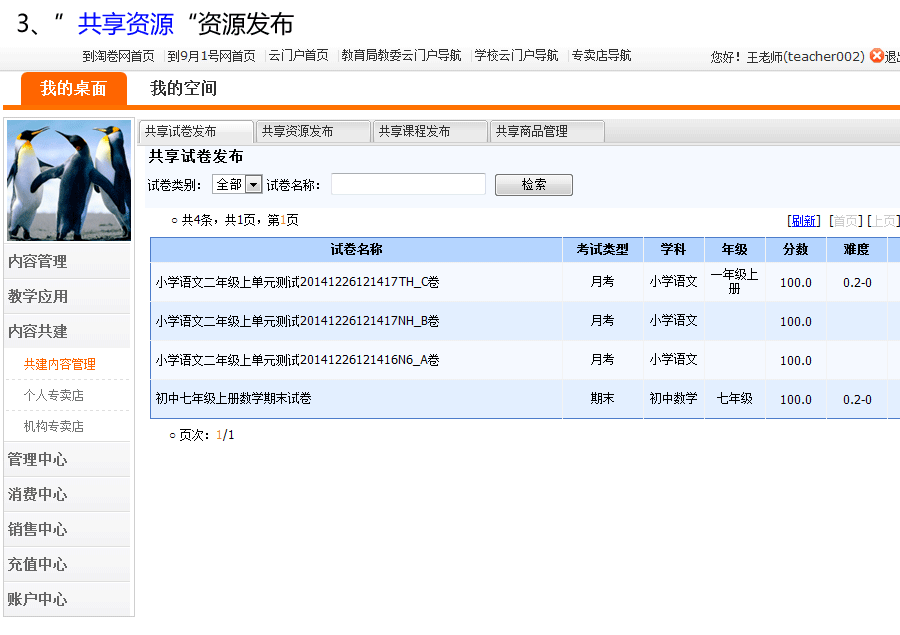Click the 试卷名称 column header
The image size is (900, 635).
[x=356, y=250]
